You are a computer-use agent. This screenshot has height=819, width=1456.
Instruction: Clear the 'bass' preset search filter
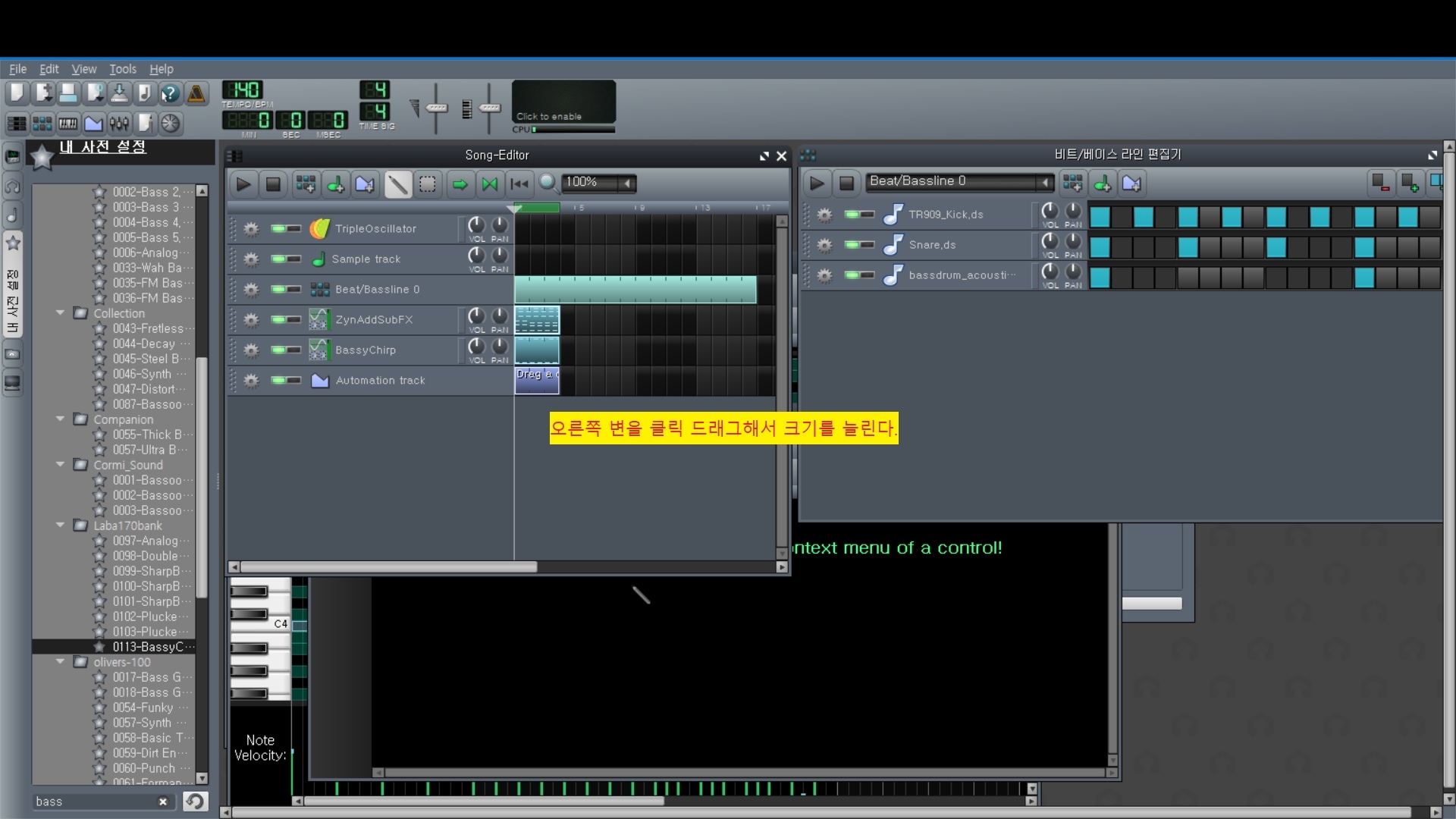click(x=162, y=802)
